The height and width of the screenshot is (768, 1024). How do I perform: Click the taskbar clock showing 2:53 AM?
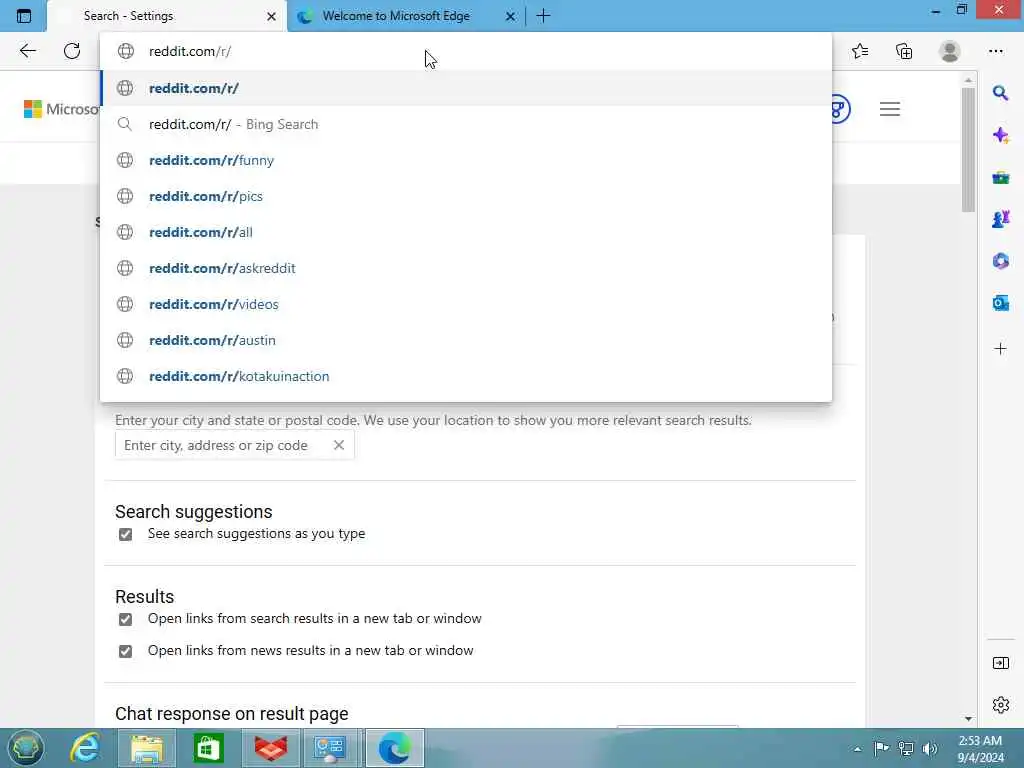(980, 748)
